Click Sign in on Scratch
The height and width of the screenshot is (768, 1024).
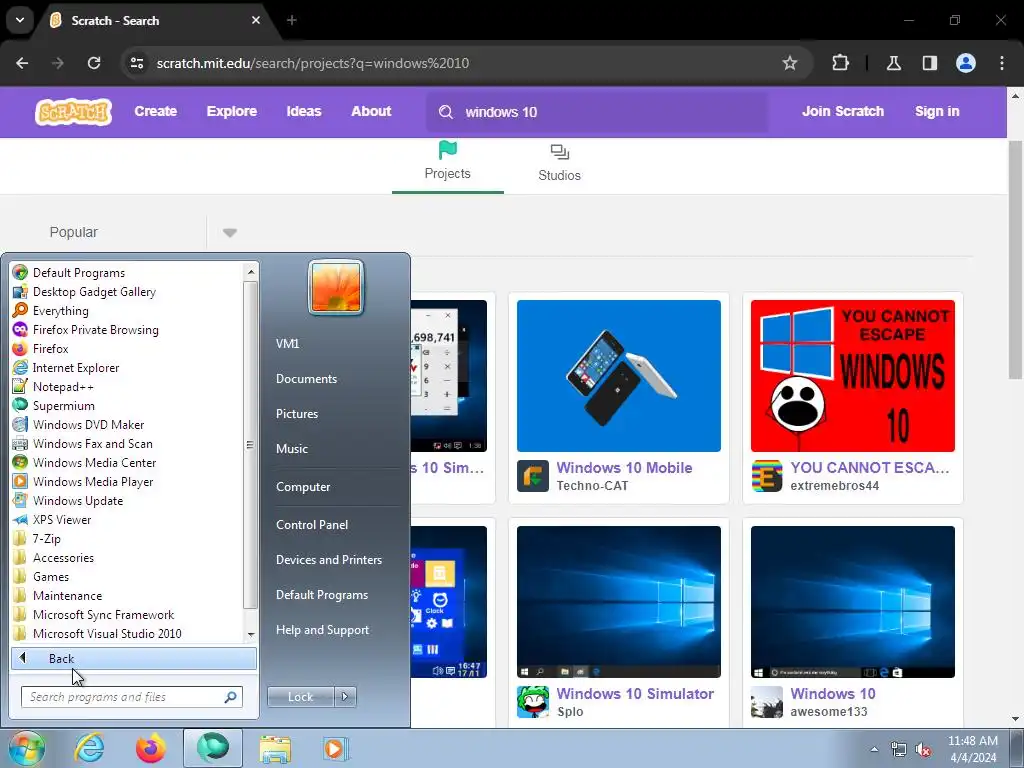pos(937,112)
